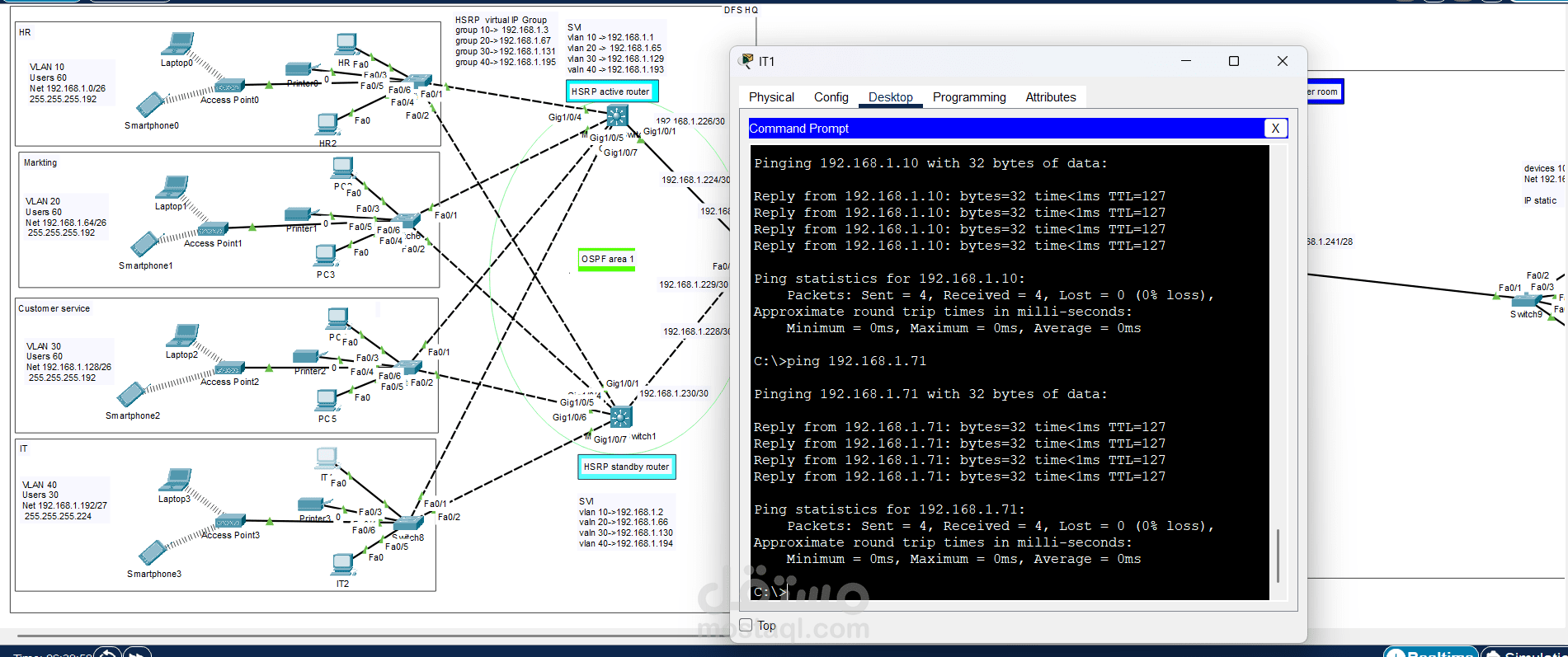Image resolution: width=1568 pixels, height=657 pixels.
Task: Click the 'IT1' window title
Action: 766,61
